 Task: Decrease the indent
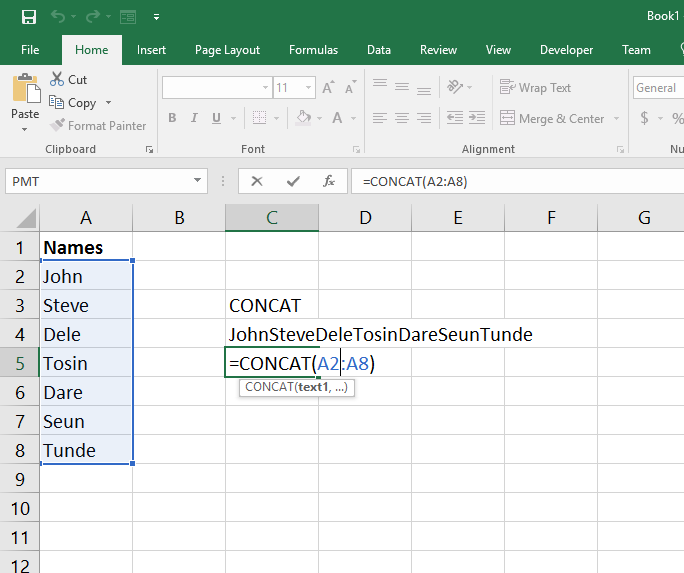455,118
